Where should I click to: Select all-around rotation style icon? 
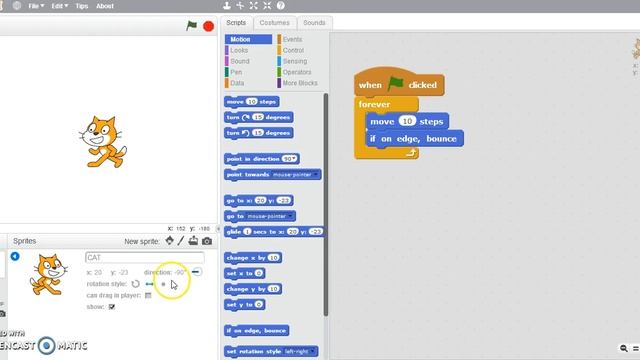(x=136, y=284)
